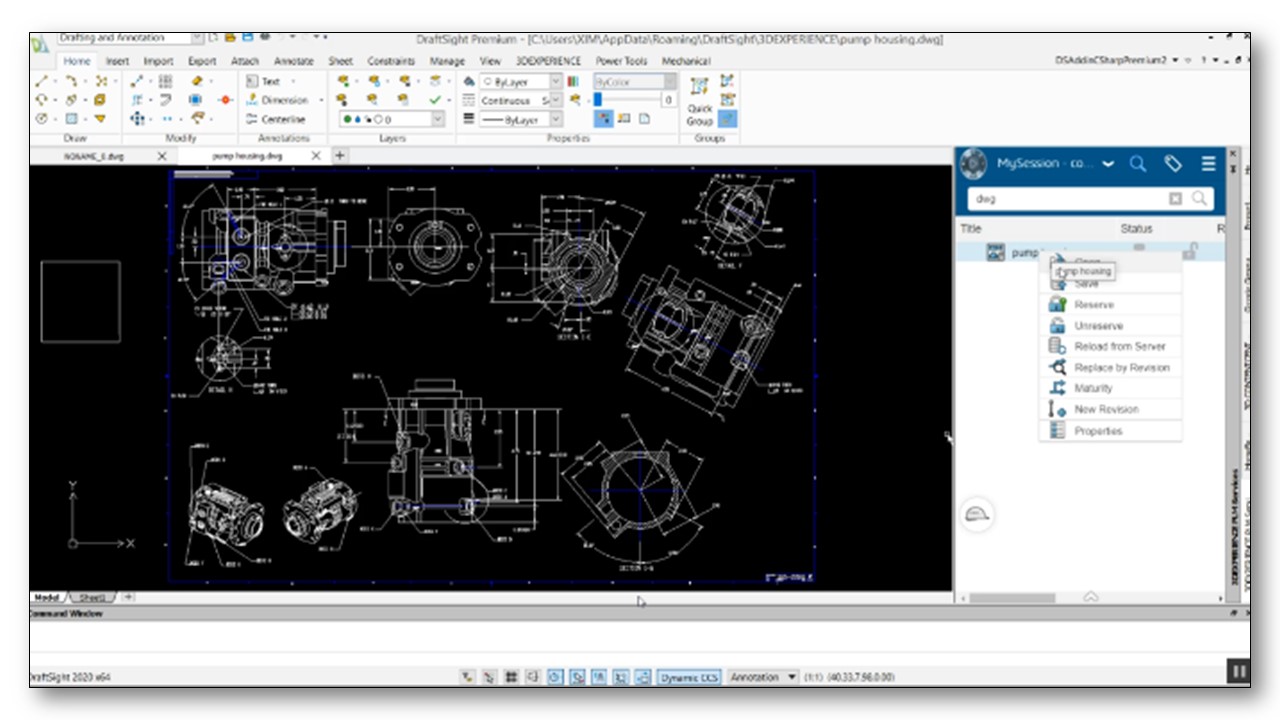Screen dimensions: 1280x720
Task: Click the paint bucket color icon in Properties
Action: 469,81
